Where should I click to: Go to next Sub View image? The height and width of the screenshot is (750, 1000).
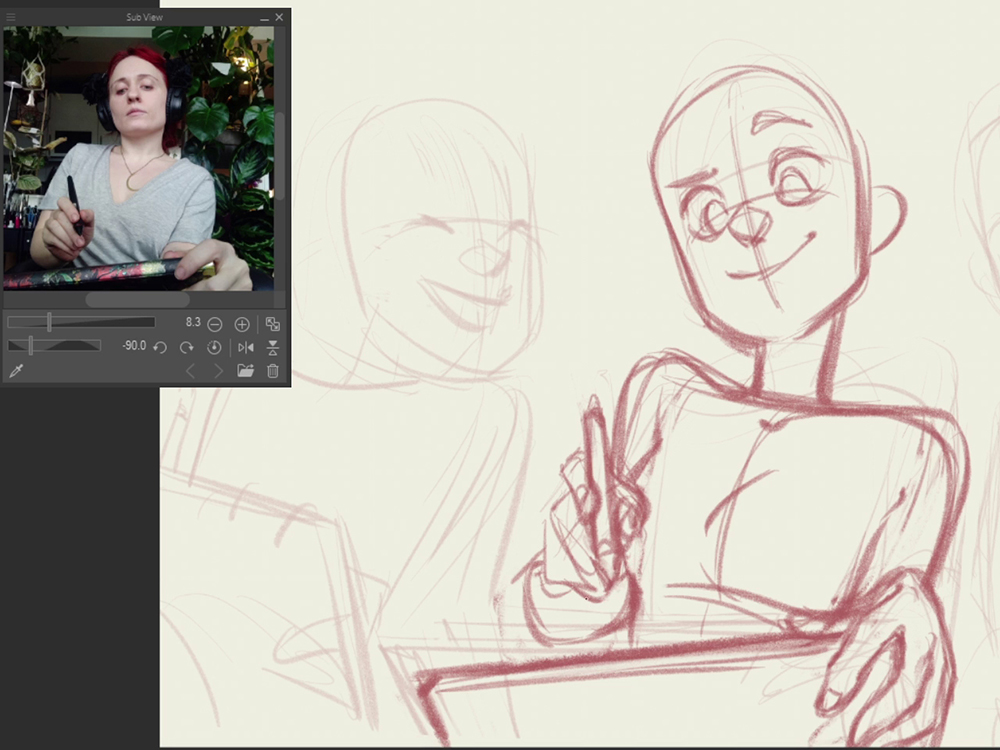click(x=218, y=371)
